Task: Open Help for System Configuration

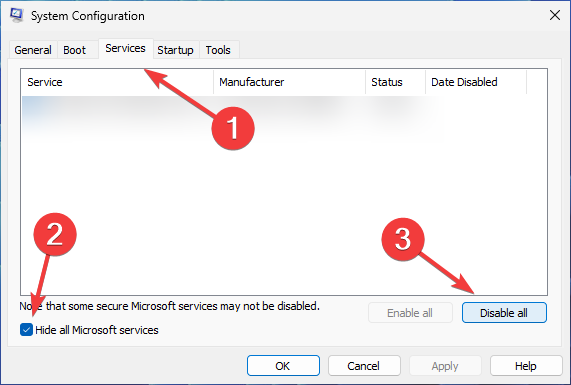Action: click(526, 365)
